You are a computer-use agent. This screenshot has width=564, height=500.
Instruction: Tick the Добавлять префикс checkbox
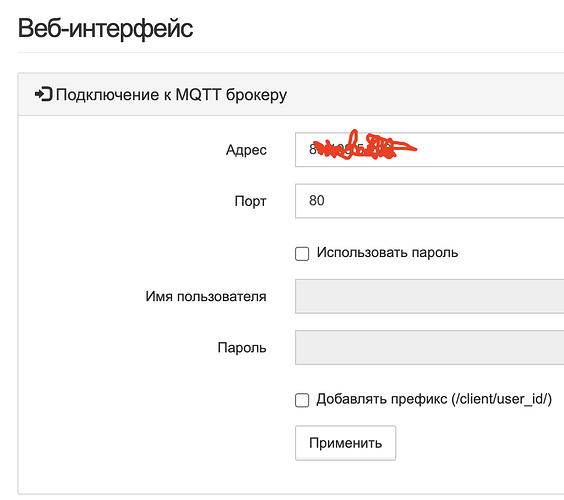[302, 400]
